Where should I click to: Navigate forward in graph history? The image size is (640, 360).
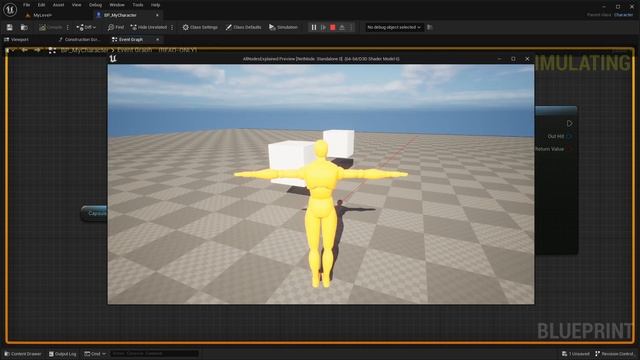coord(38,50)
